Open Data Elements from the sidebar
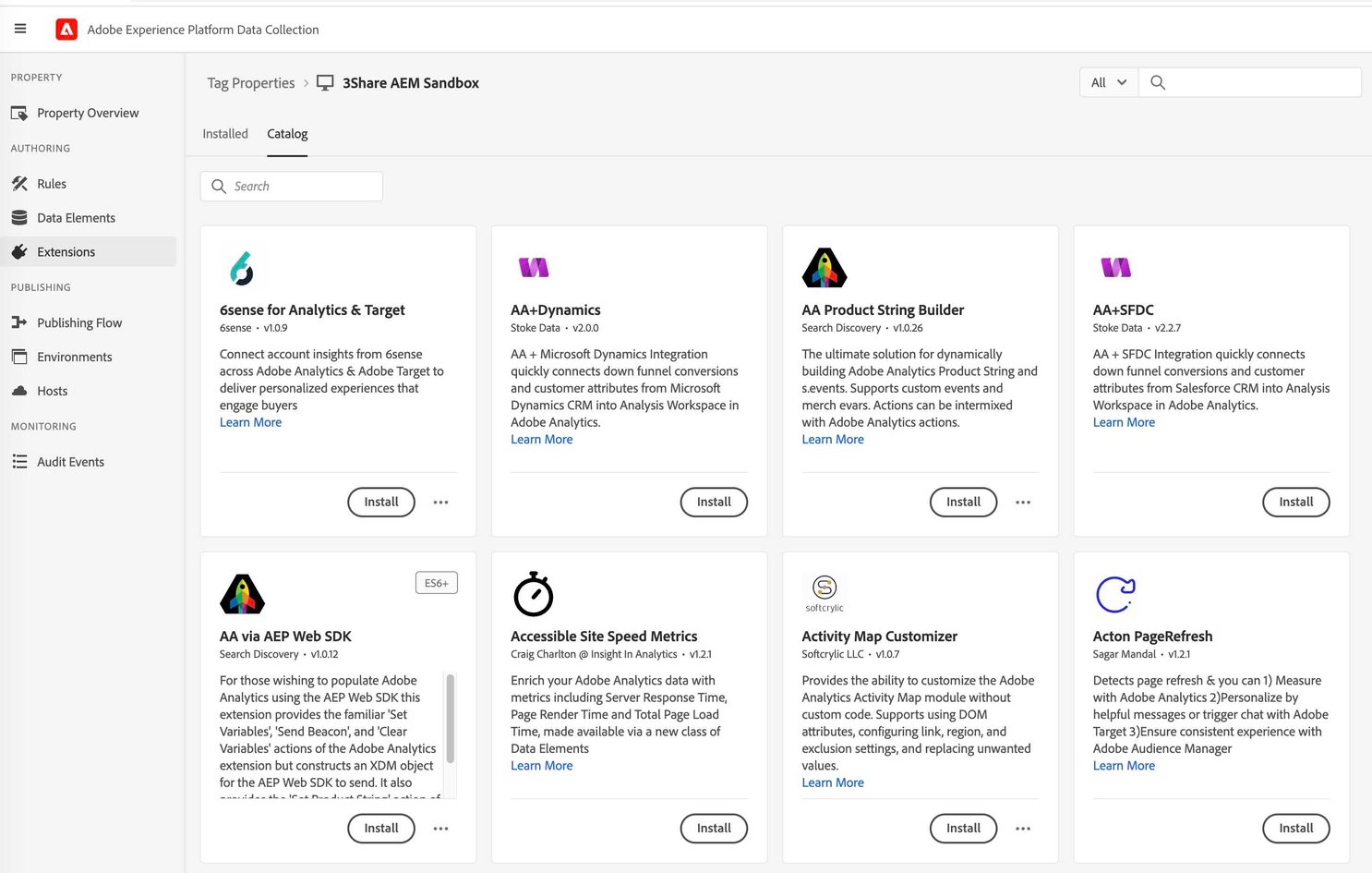Screen dimensions: 1372x873 pos(19,217)
